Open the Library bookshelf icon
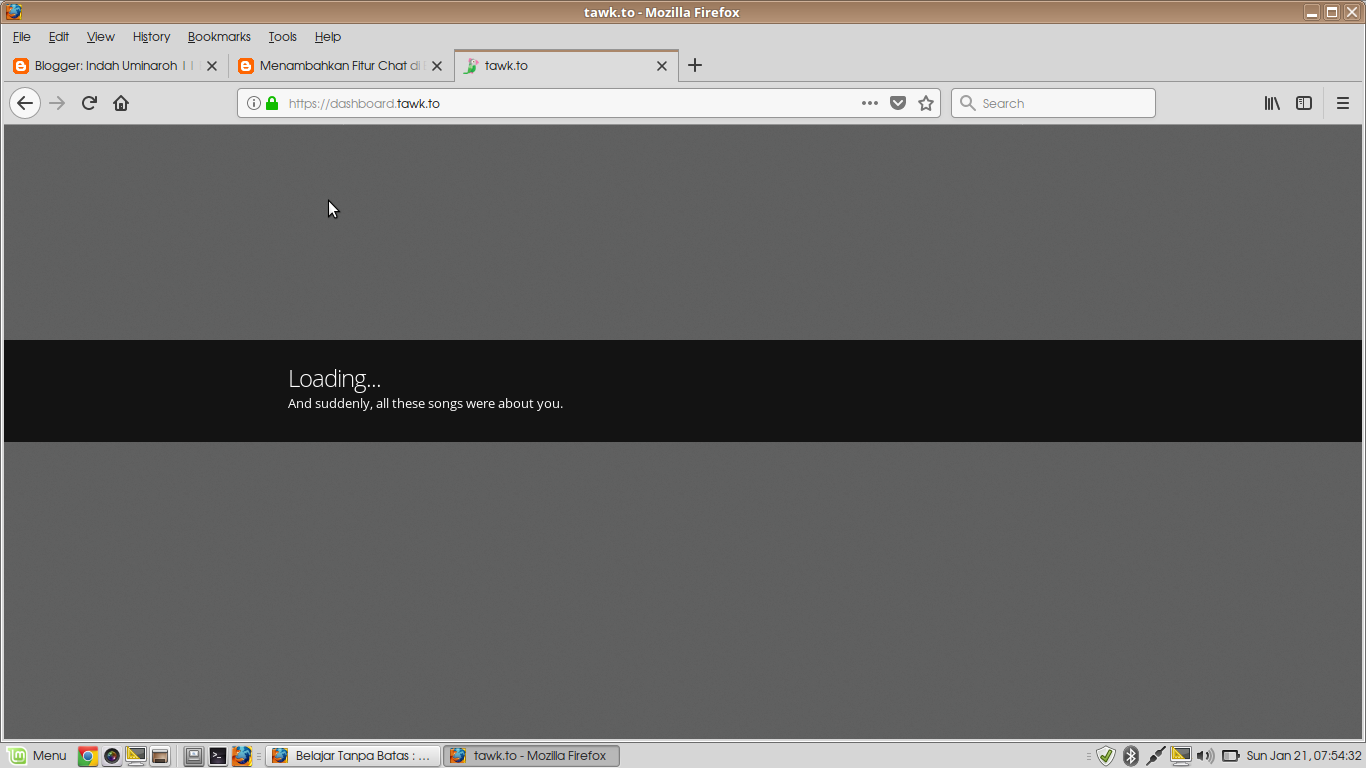 pyautogui.click(x=1272, y=103)
